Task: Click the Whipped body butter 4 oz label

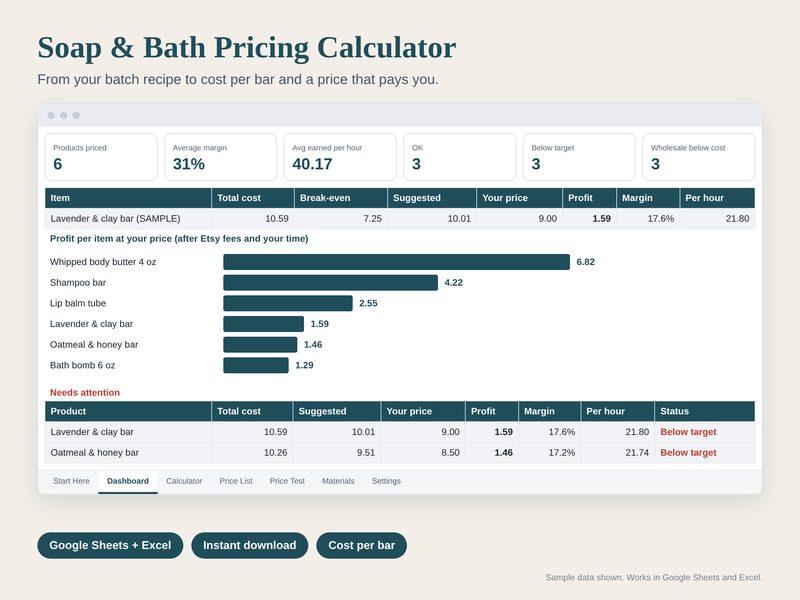Action: point(103,262)
